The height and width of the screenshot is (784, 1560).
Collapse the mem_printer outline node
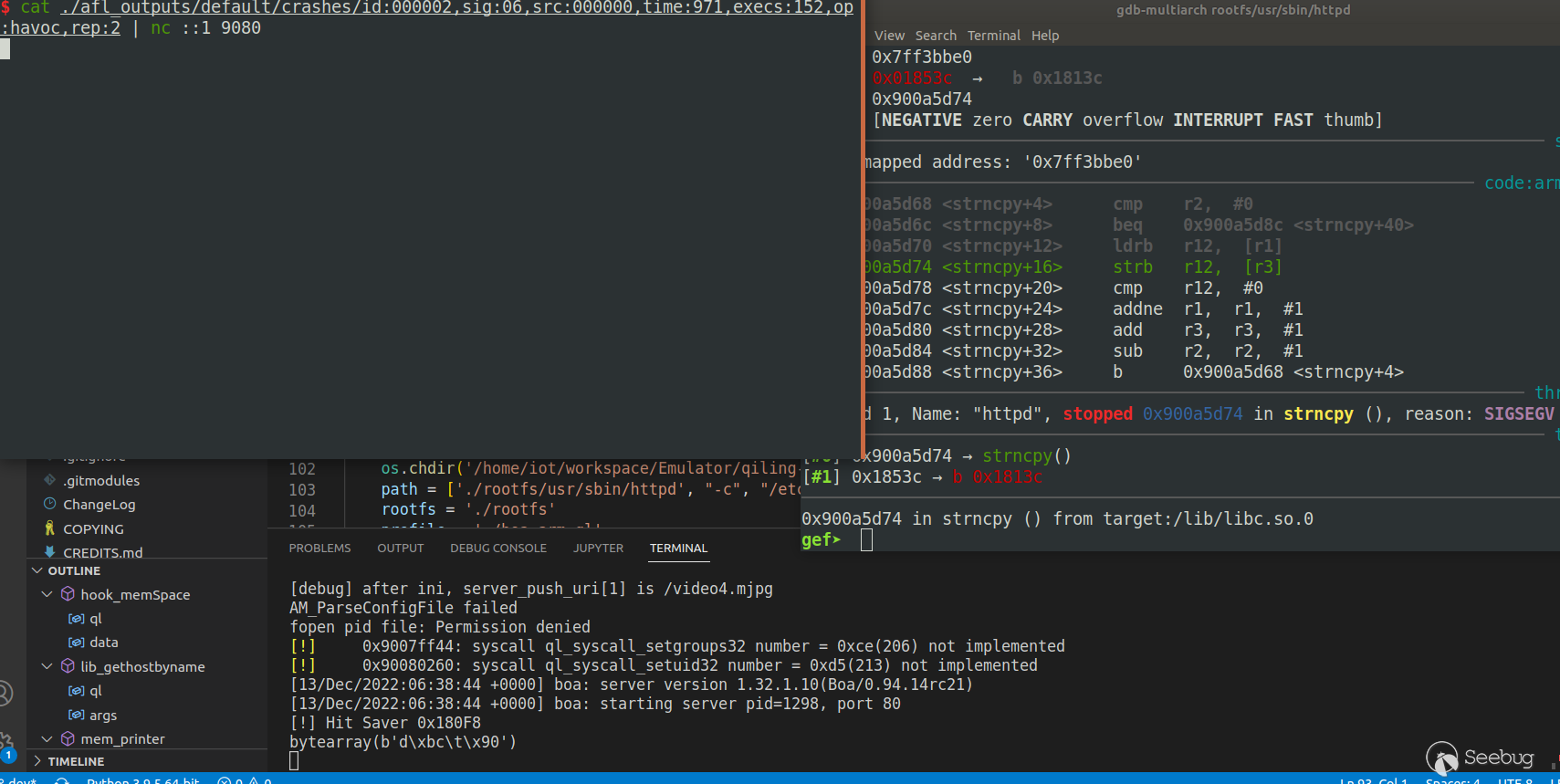47,738
